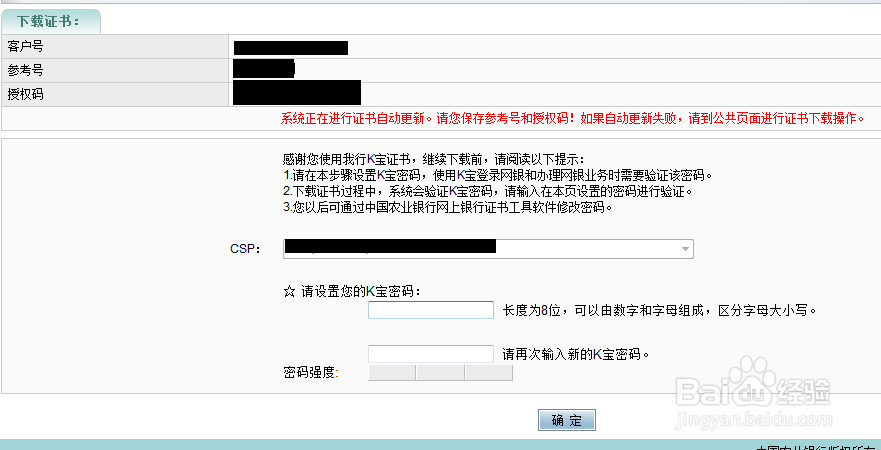881x450 pixels.
Task: Click the star icon before 请设置您的K宝密码
Action: click(289, 292)
